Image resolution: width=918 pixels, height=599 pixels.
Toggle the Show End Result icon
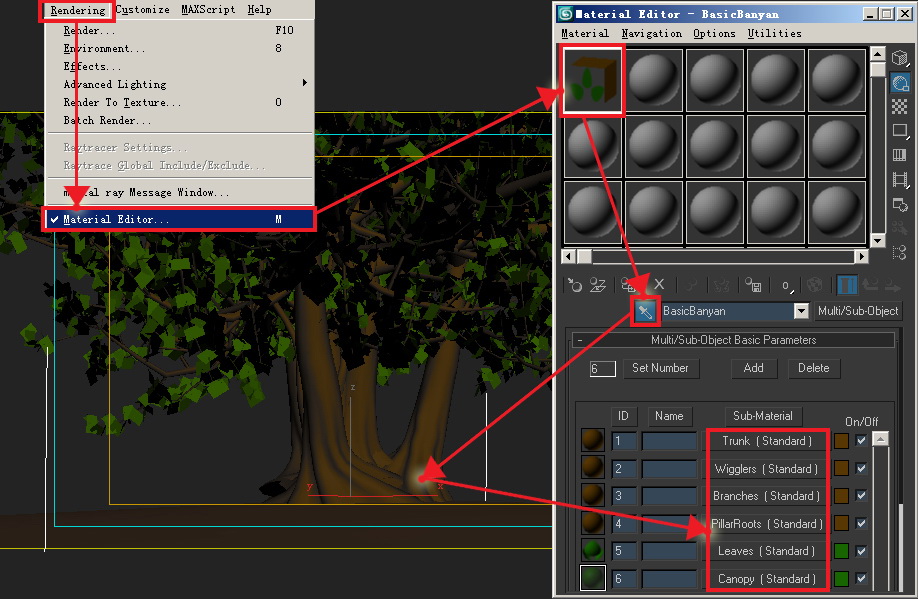coord(847,285)
